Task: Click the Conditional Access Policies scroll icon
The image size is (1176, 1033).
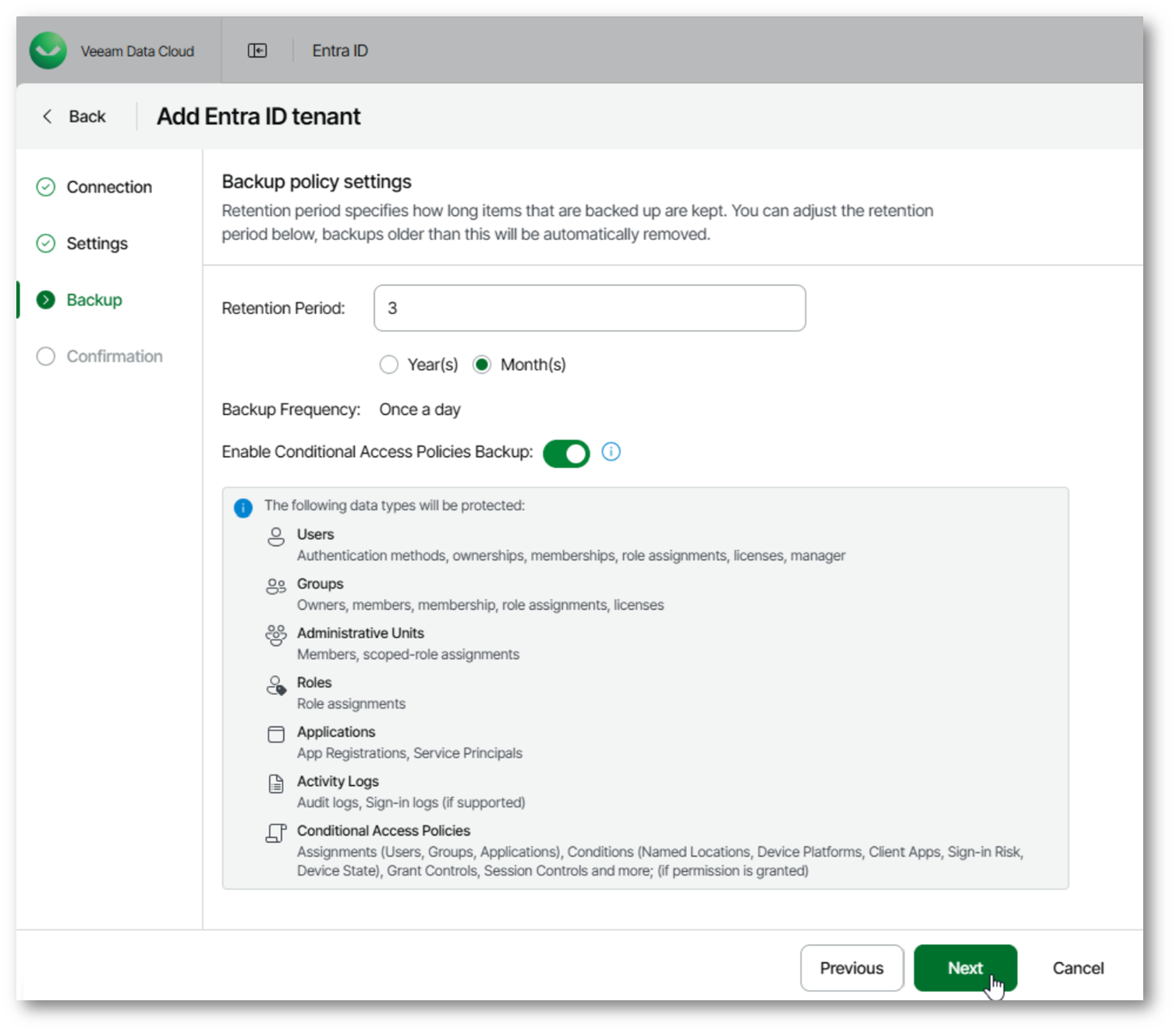Action: click(276, 833)
